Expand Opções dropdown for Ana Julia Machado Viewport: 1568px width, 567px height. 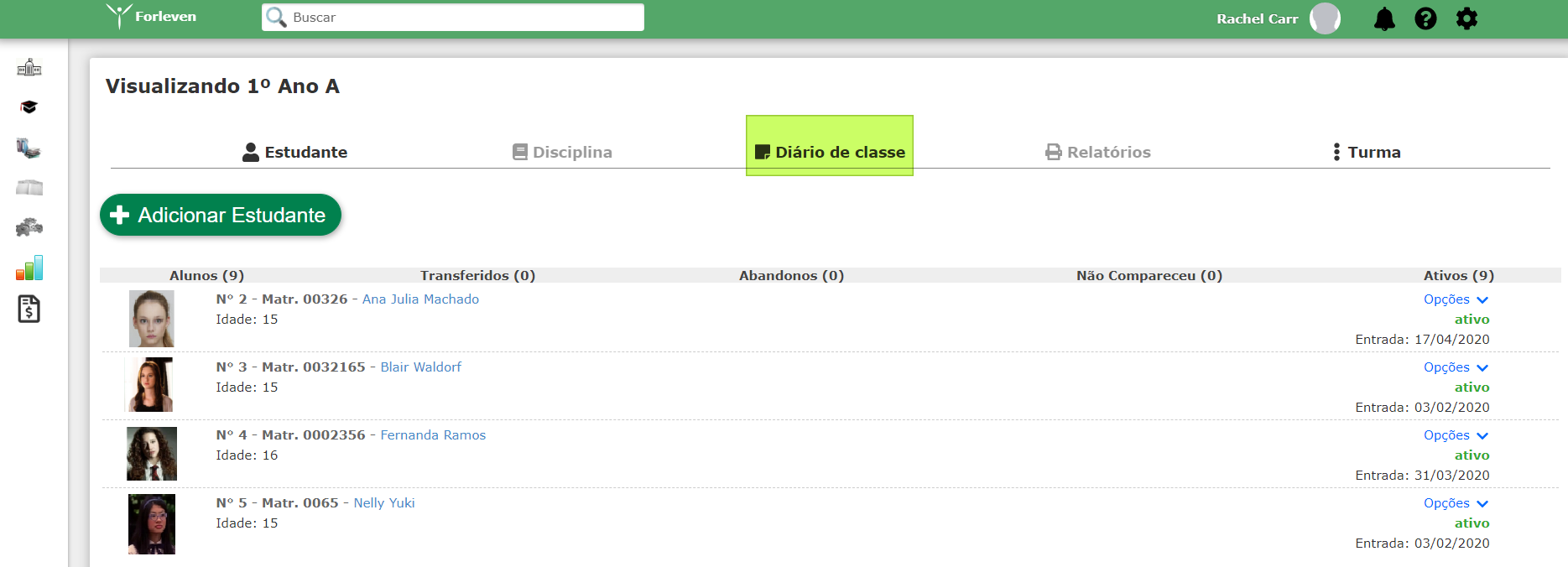pyautogui.click(x=1456, y=299)
